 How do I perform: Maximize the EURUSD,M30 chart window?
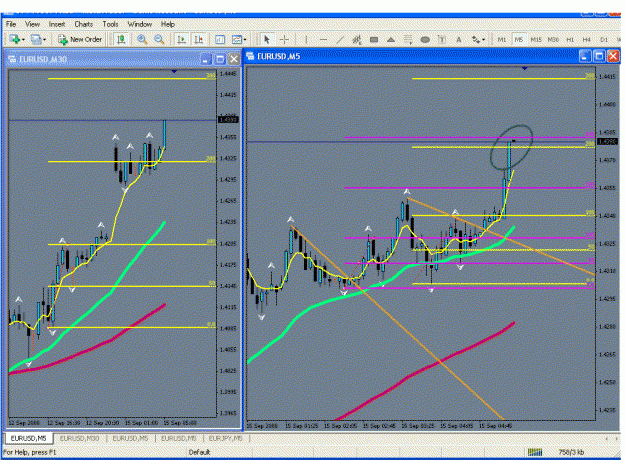pyautogui.click(x=220, y=59)
